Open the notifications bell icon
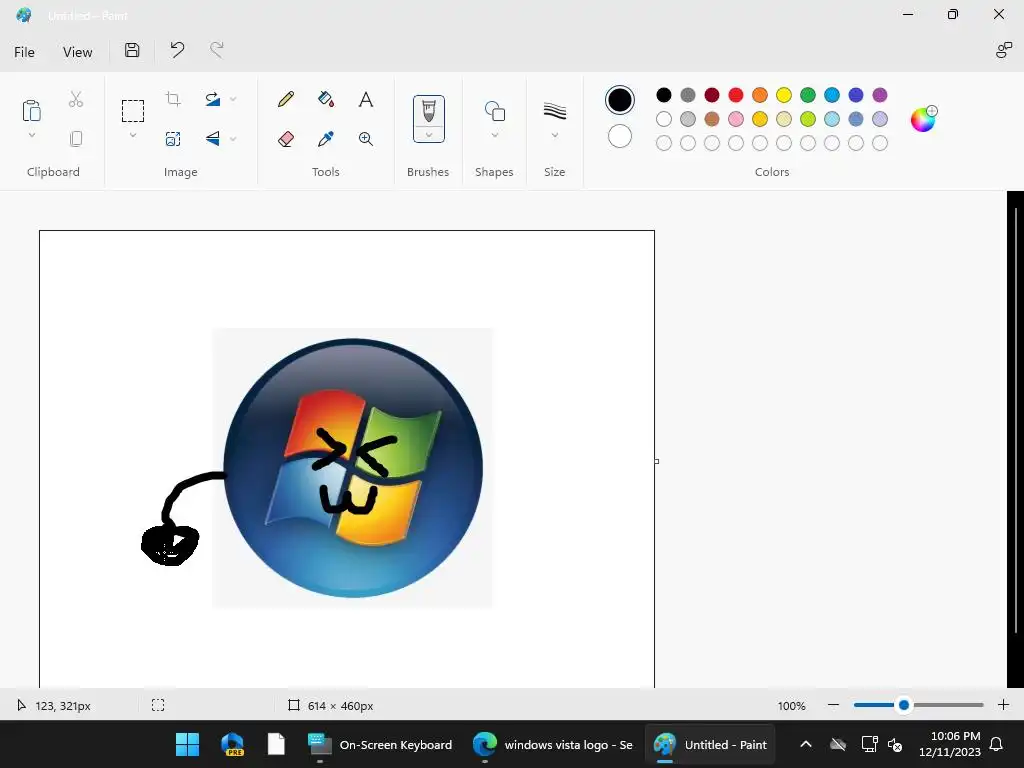The image size is (1024, 768). (996, 744)
